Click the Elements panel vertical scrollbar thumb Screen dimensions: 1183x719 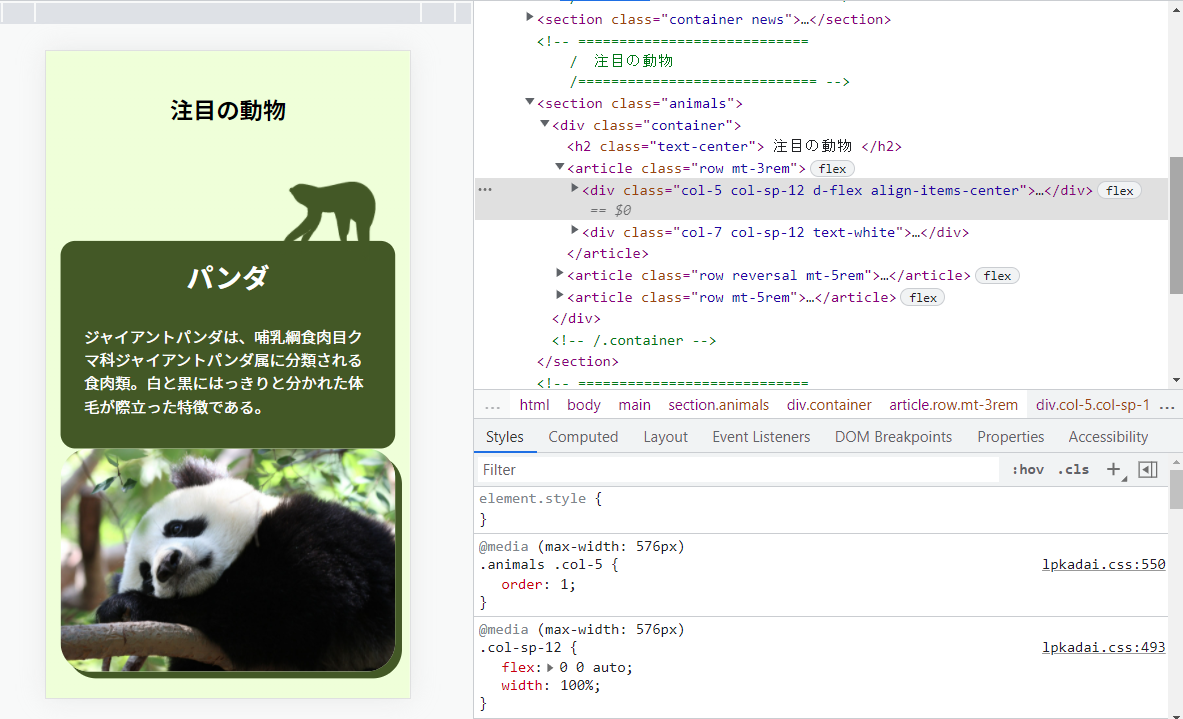pyautogui.click(x=1175, y=225)
